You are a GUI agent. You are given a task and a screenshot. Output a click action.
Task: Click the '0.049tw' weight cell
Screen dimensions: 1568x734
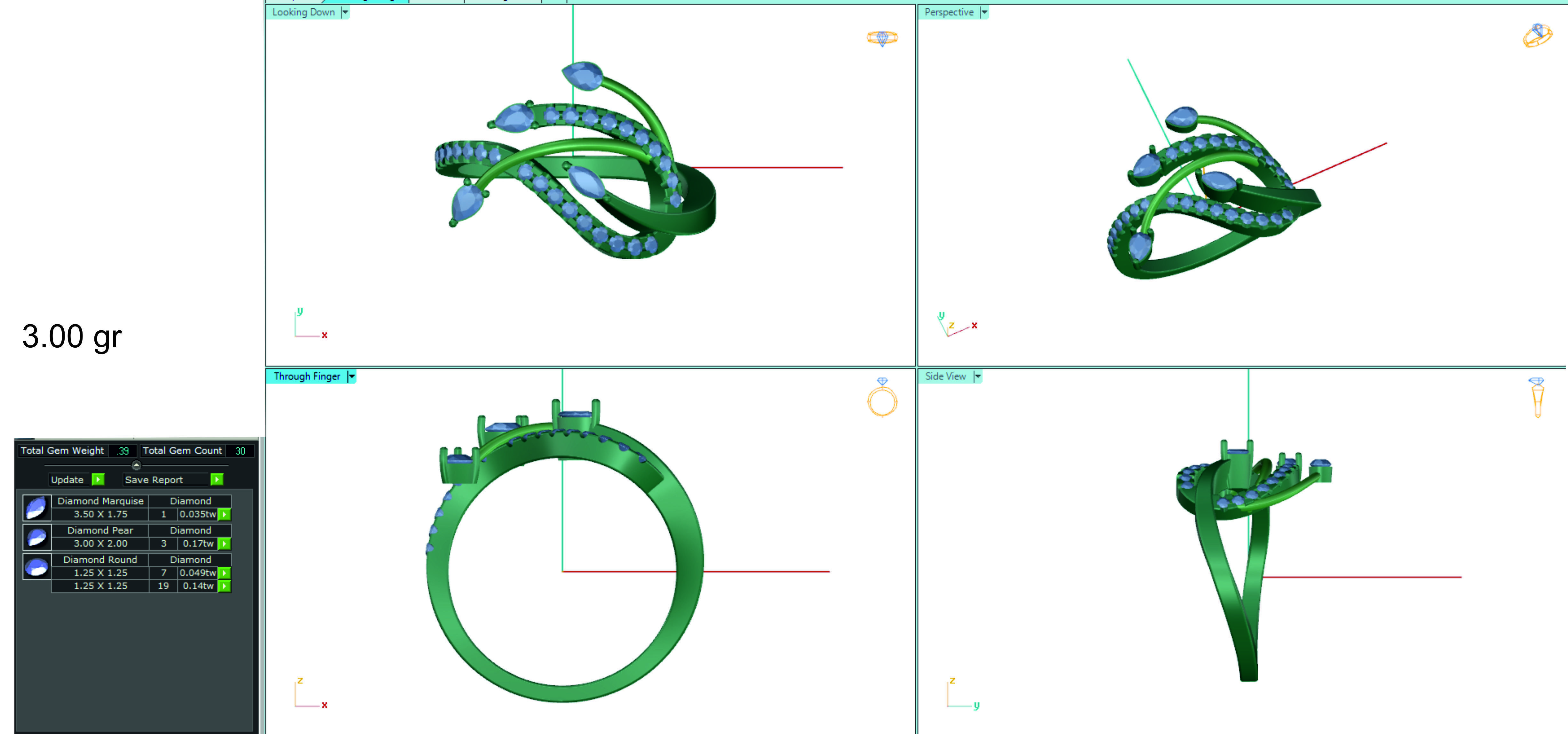[198, 573]
